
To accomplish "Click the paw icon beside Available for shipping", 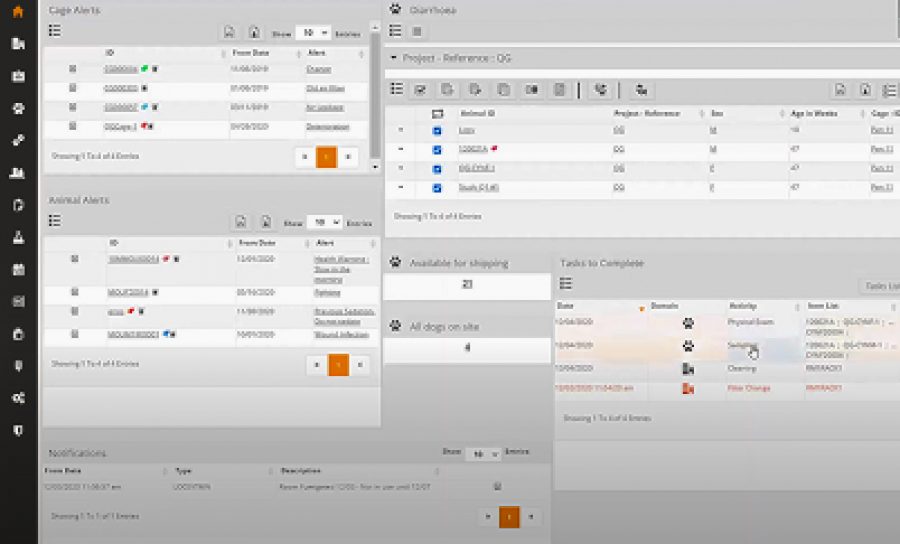I will [x=396, y=264].
